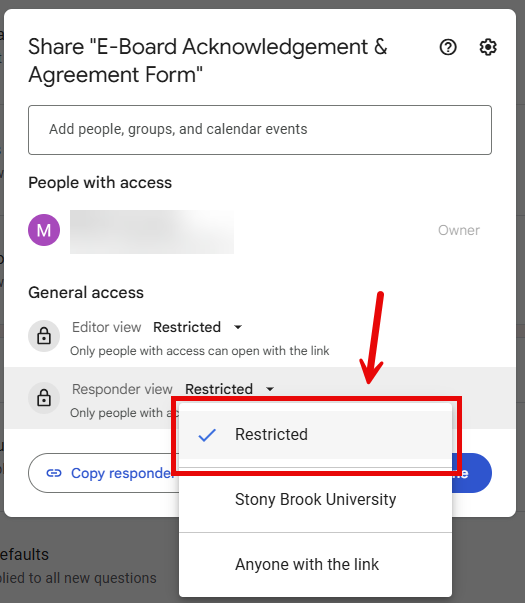Collapse the Responder view Restricted dropdown arrow
Screen dimensions: 525x603
click(270, 389)
